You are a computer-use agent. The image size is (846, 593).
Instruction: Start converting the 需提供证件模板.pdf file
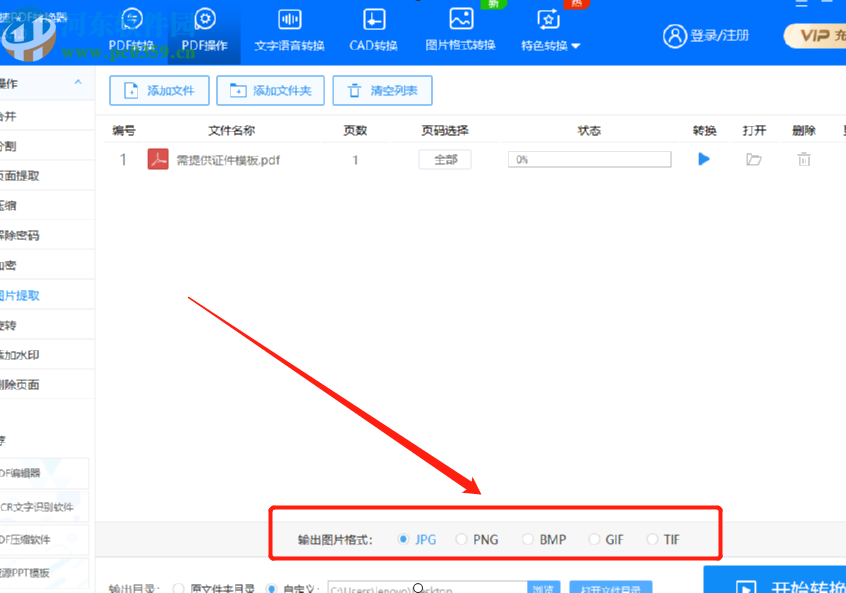point(703,158)
